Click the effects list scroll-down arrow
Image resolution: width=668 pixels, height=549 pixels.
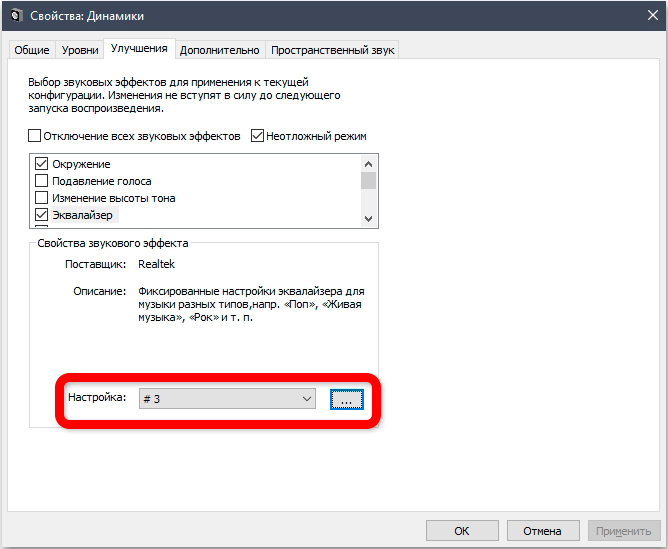(369, 219)
